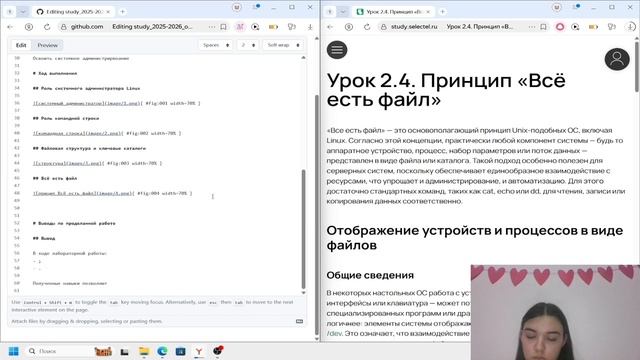
Task: Bookmark the GitHub editing page
Action: 223,27
